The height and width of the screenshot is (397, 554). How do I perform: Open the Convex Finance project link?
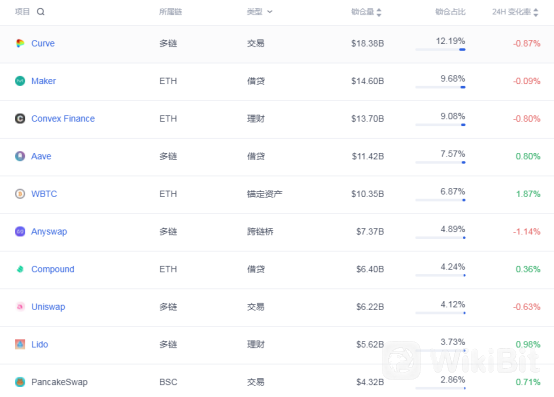pyautogui.click(x=63, y=119)
